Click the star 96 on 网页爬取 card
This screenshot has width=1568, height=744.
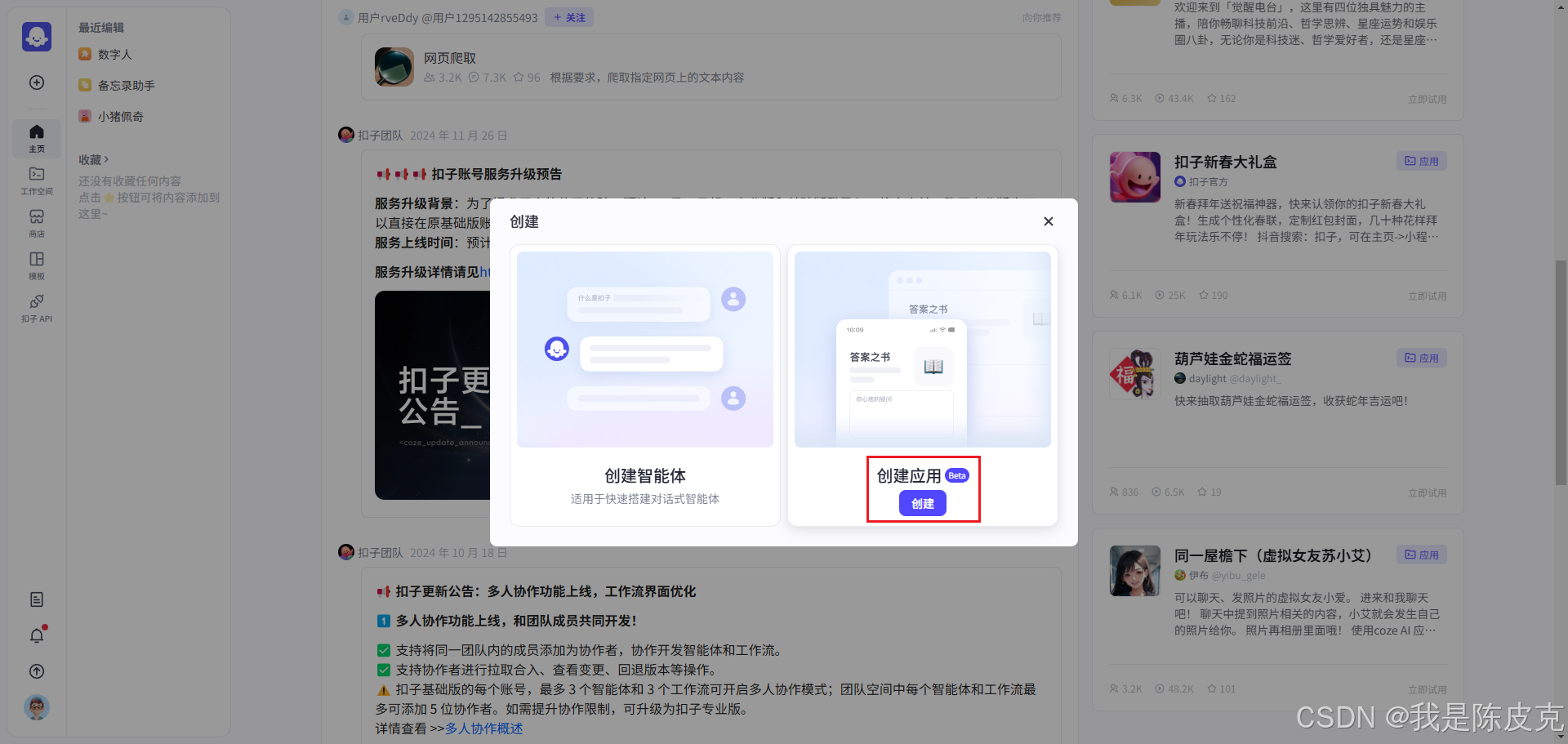pyautogui.click(x=519, y=78)
